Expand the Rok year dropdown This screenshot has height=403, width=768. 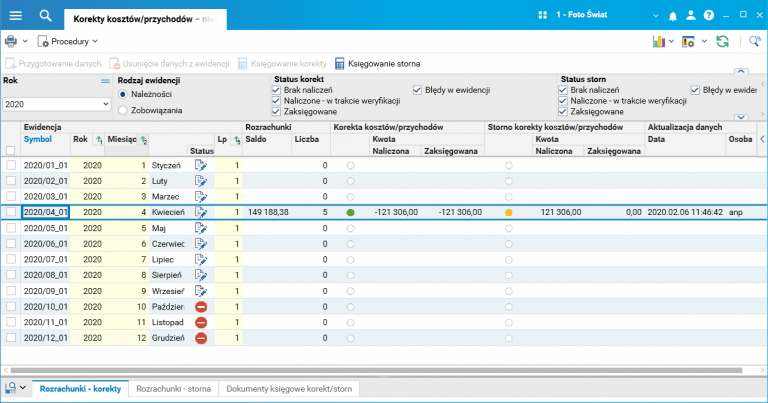tap(105, 103)
